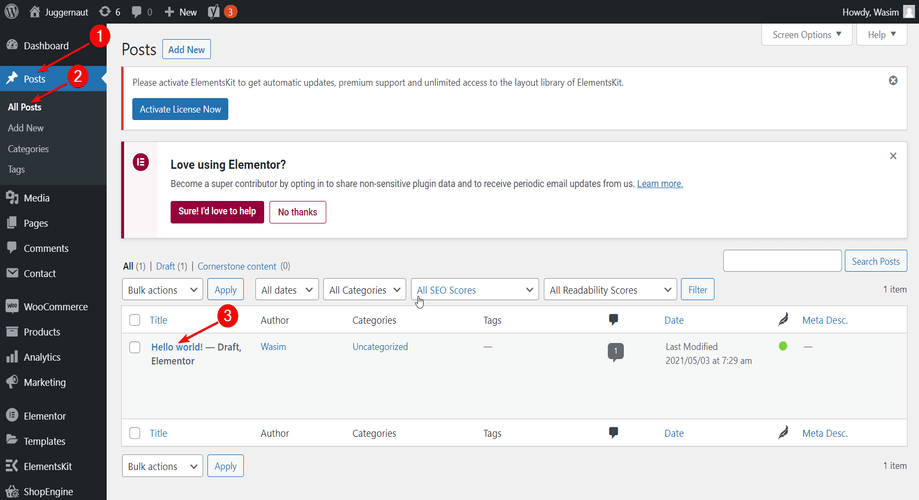Click the Activate License Now button
919x500 pixels.
pos(180,109)
